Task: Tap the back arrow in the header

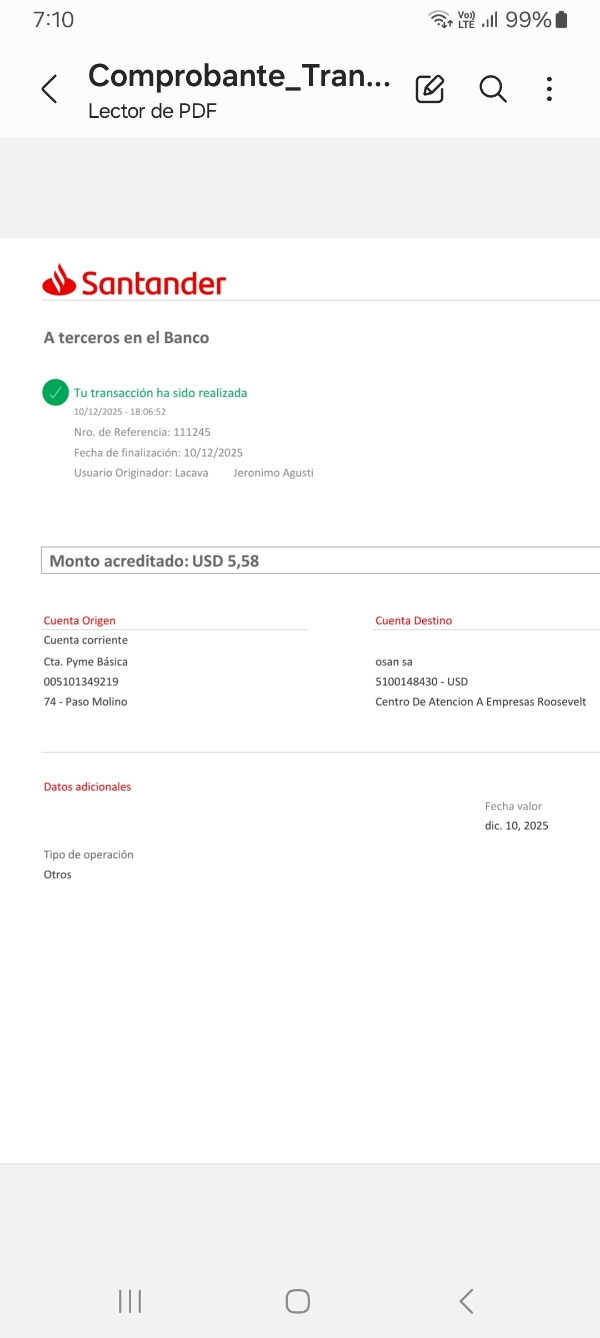Action: click(x=49, y=89)
